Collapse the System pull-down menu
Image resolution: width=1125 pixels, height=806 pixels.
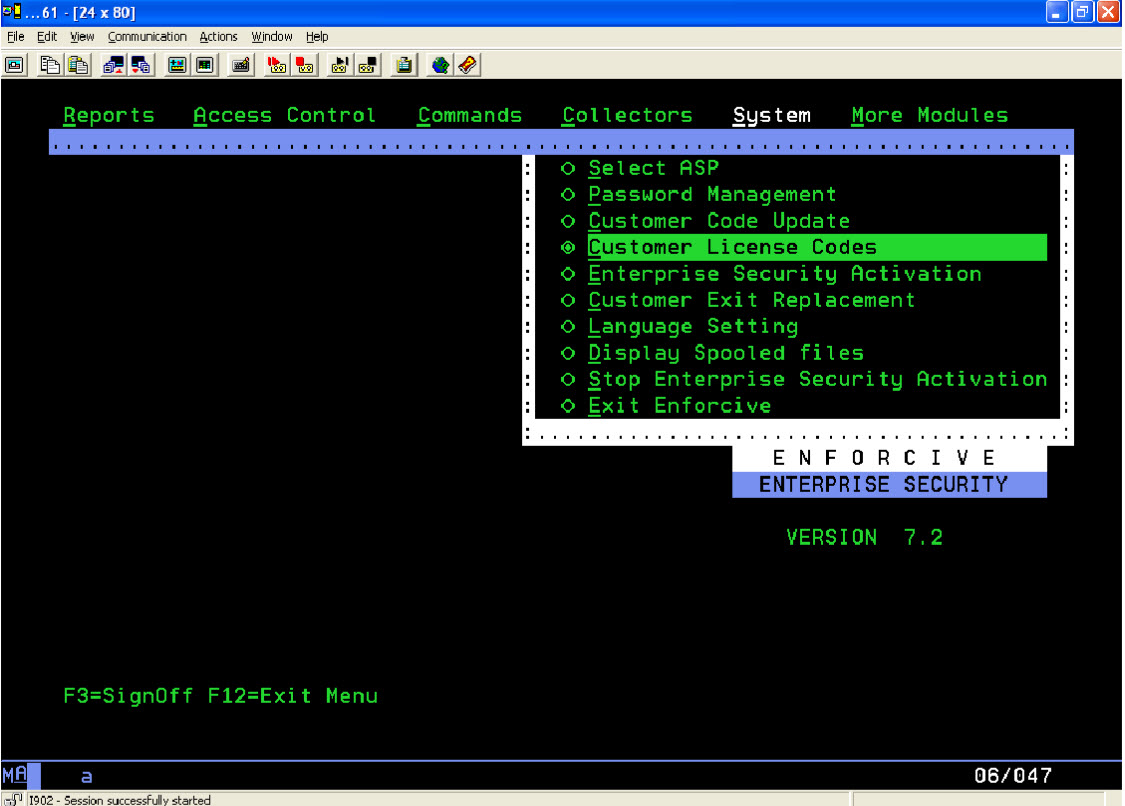click(x=772, y=116)
